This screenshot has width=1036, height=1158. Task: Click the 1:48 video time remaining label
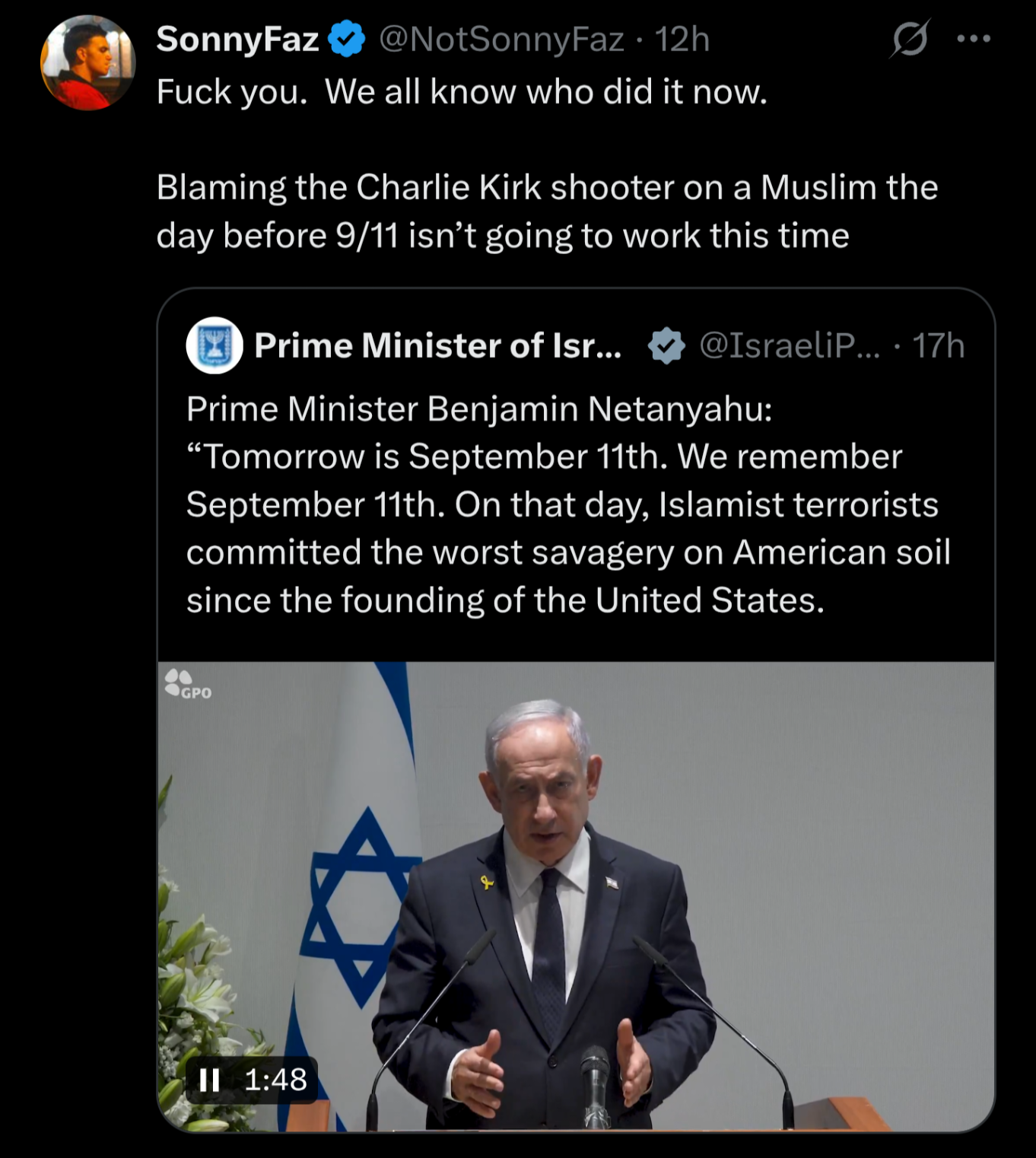(x=275, y=1080)
